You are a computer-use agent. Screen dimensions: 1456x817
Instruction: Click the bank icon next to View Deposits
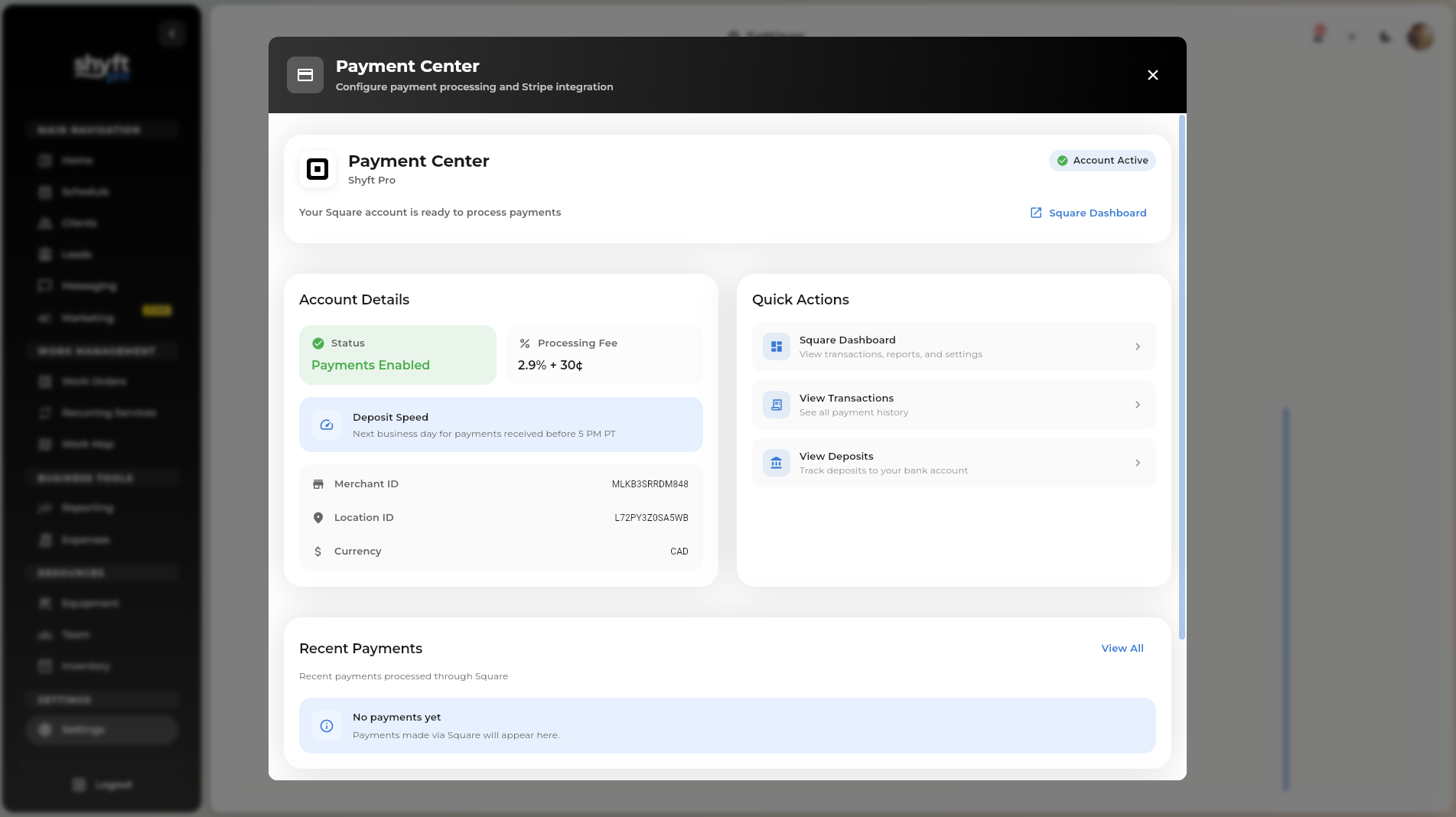click(x=775, y=462)
